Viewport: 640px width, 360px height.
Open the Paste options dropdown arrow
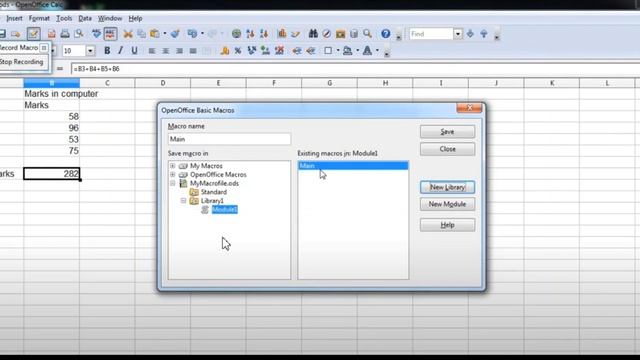[x=165, y=34]
